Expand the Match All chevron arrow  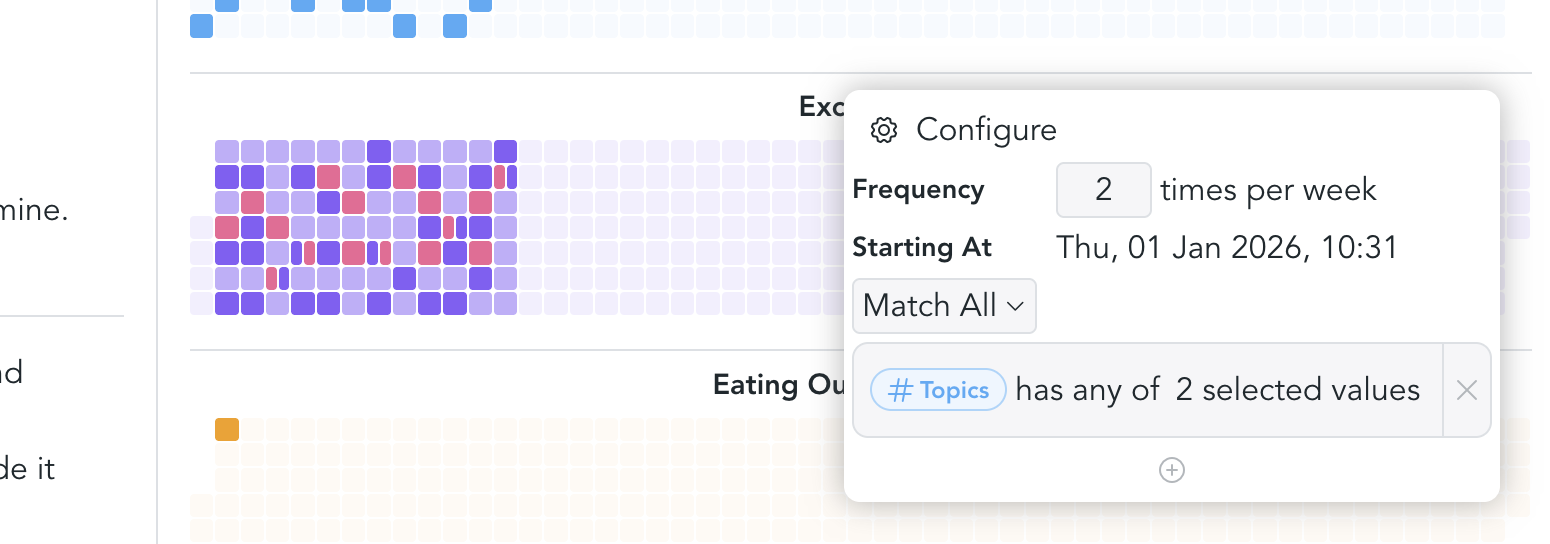pyautogui.click(x=1016, y=306)
